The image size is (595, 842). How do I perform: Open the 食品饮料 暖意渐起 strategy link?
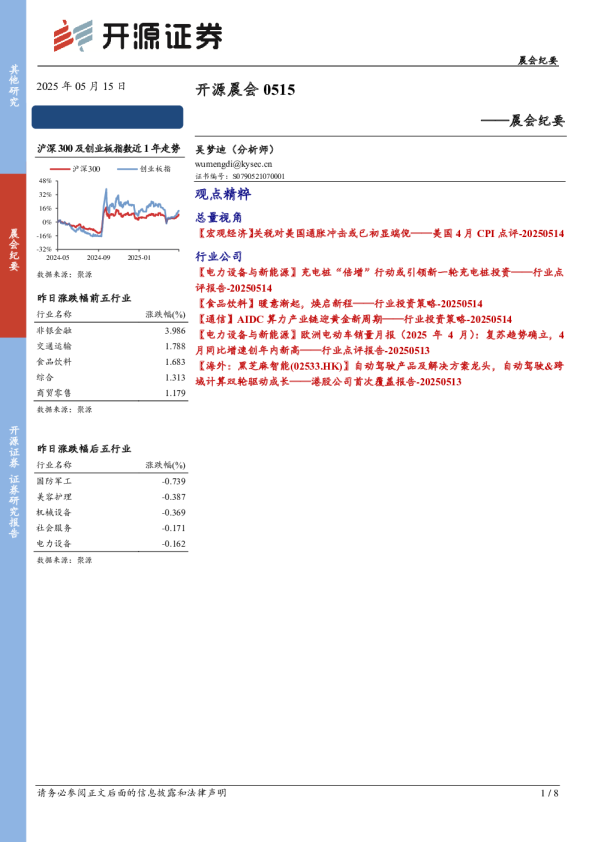pos(339,303)
